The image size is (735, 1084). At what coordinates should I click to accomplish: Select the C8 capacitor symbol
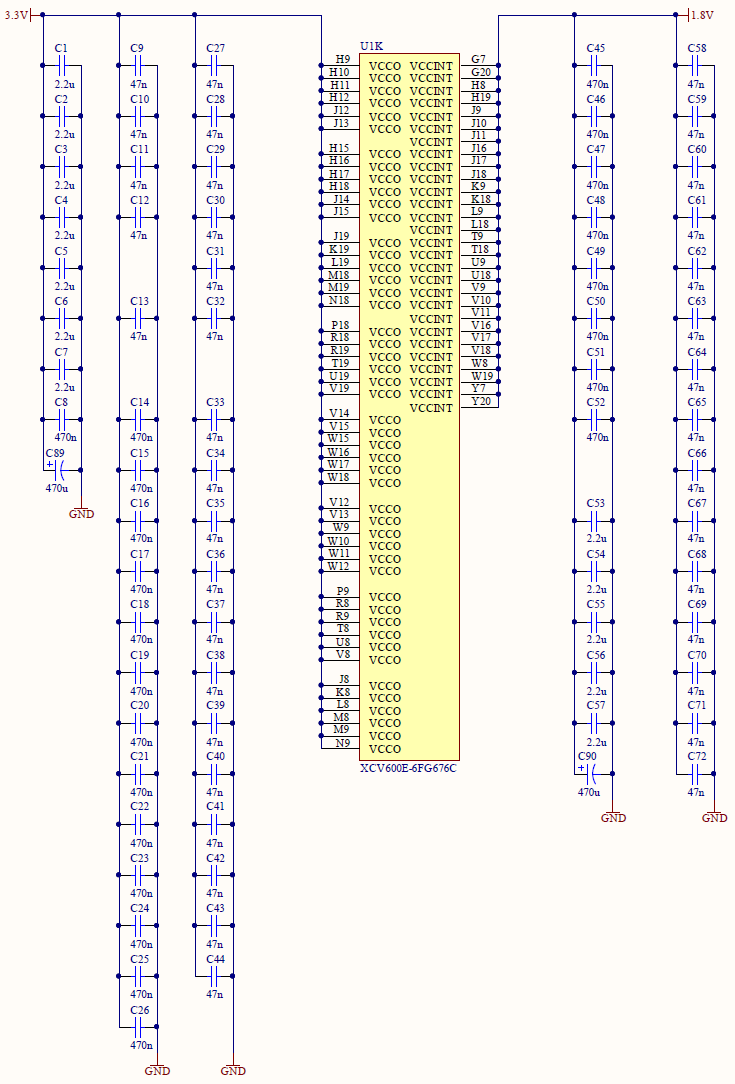62,419
